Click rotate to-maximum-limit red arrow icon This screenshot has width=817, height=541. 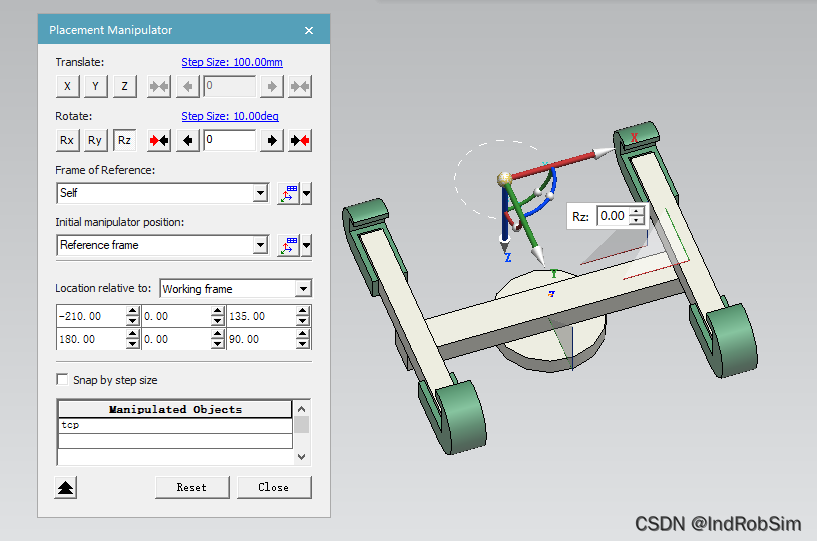(300, 140)
